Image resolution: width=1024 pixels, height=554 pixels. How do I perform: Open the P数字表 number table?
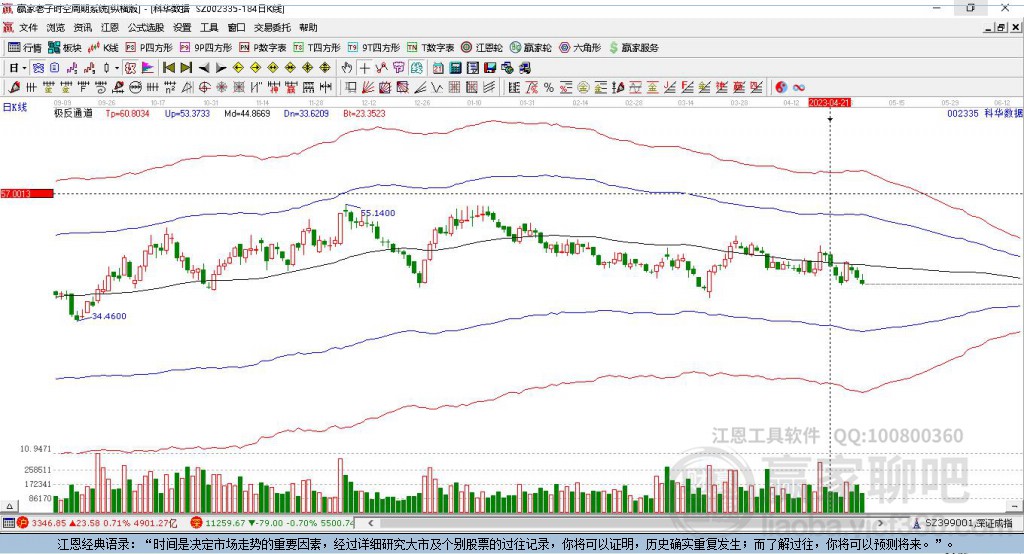[x=263, y=48]
